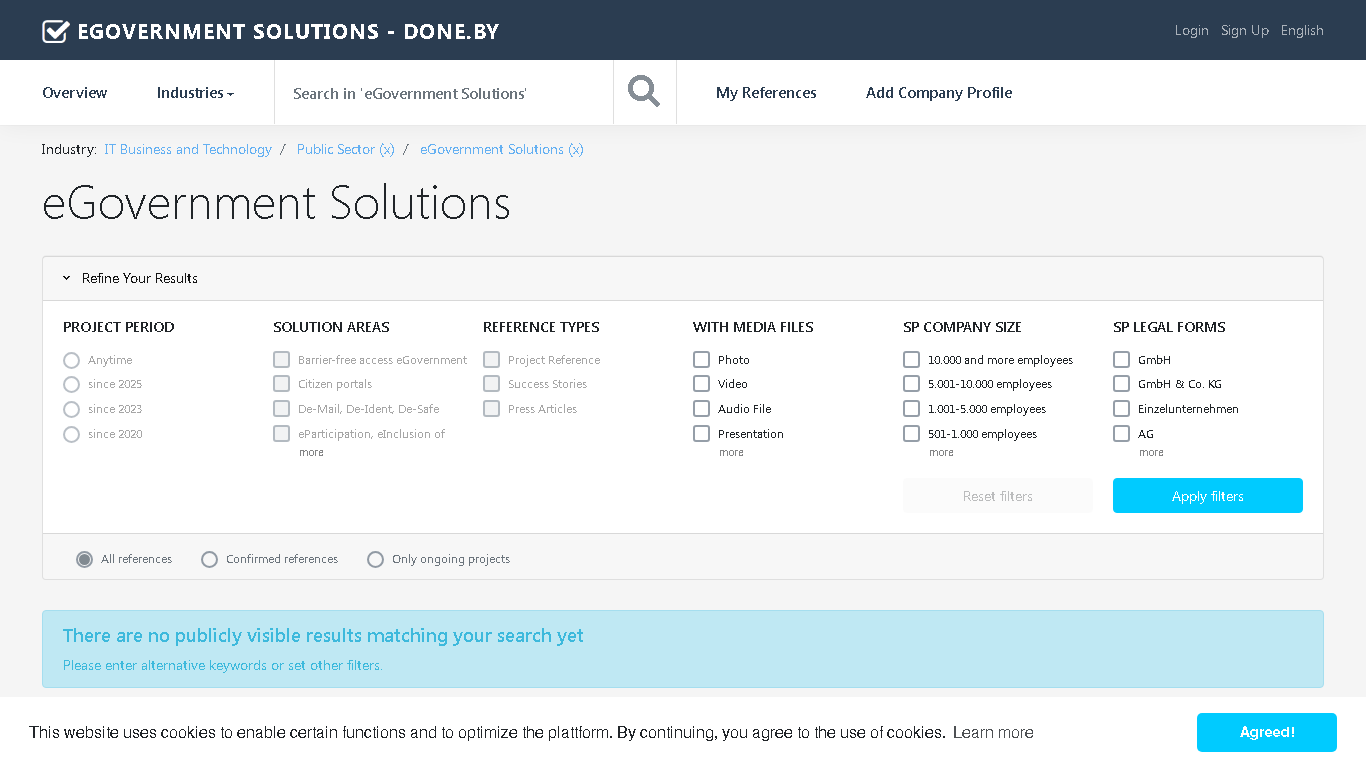Open Add Company Profile page
The image size is (1366, 768).
coord(939,93)
